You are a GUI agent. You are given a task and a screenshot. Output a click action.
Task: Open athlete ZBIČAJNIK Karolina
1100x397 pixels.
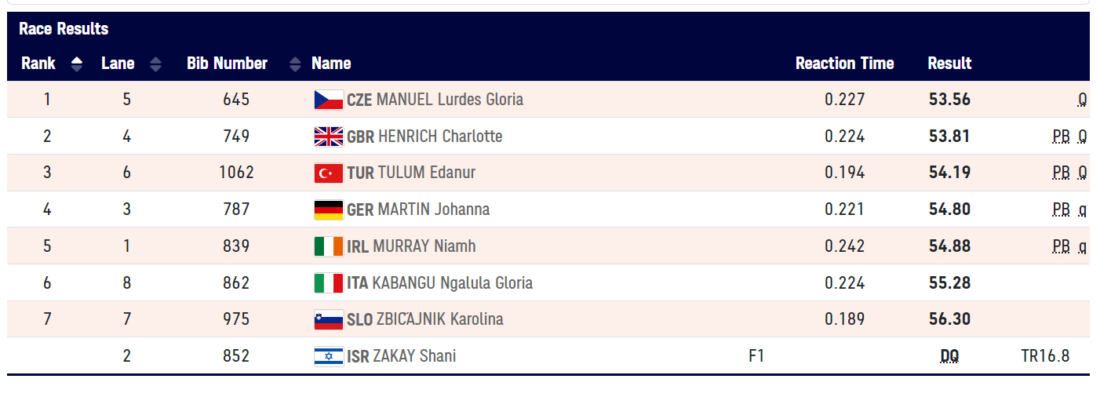(x=440, y=319)
